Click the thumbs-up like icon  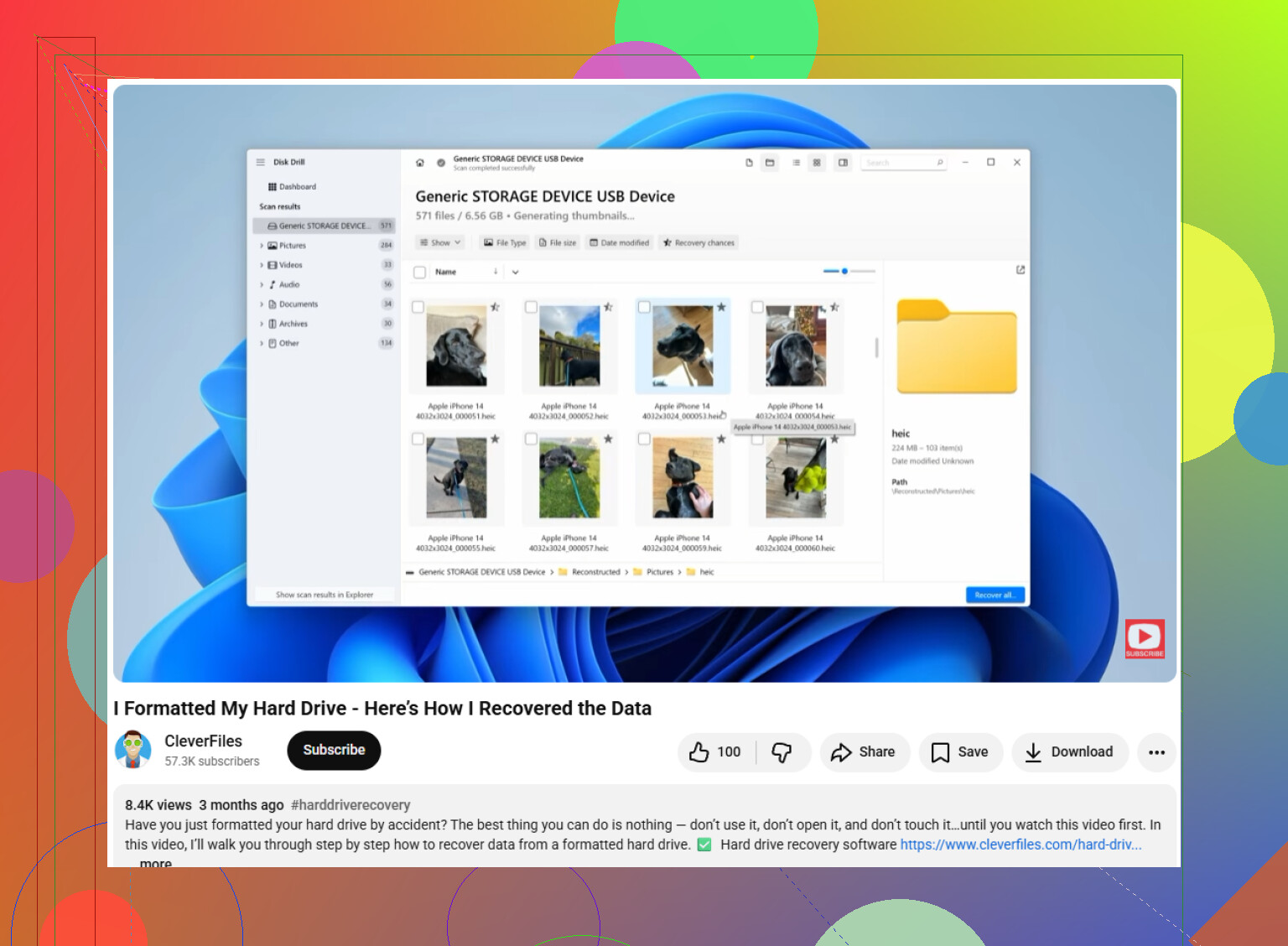click(x=699, y=752)
